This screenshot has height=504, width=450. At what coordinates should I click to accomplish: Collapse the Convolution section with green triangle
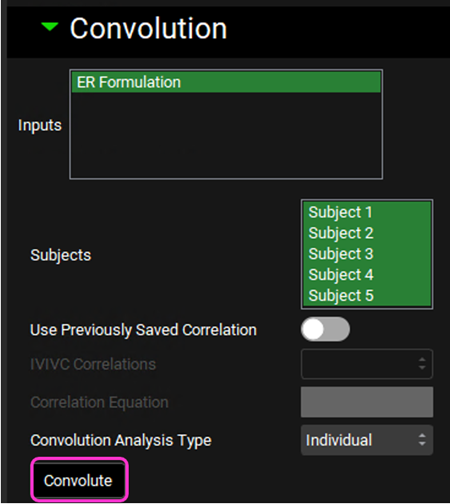pos(50,27)
